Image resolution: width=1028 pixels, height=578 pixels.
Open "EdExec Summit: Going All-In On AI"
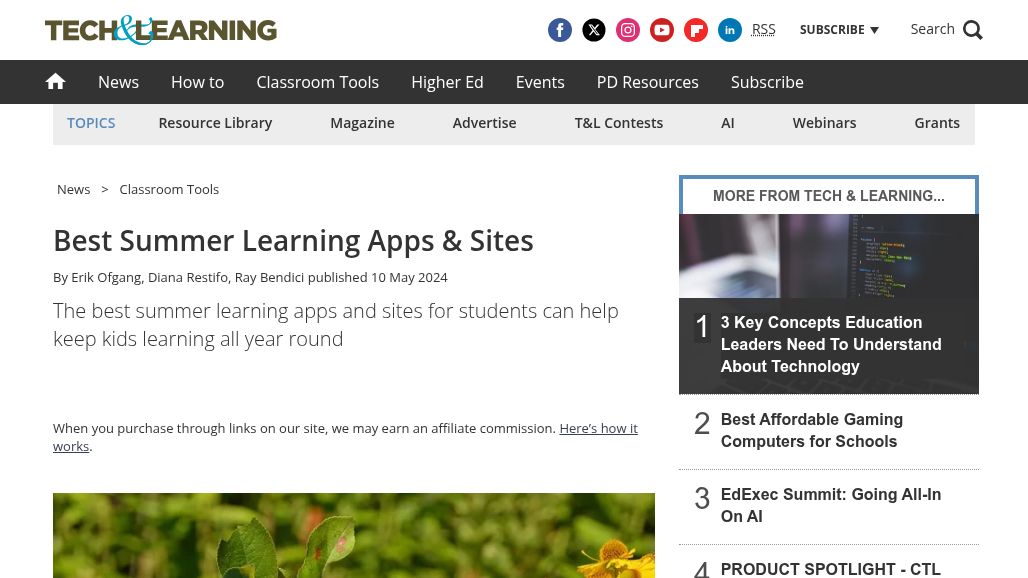coord(831,505)
